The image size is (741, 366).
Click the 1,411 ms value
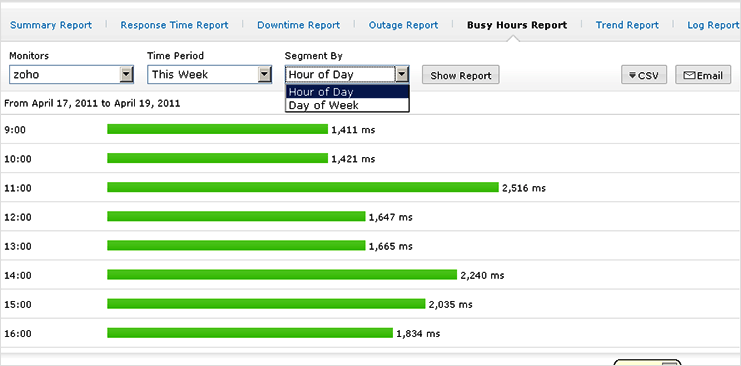pos(353,130)
